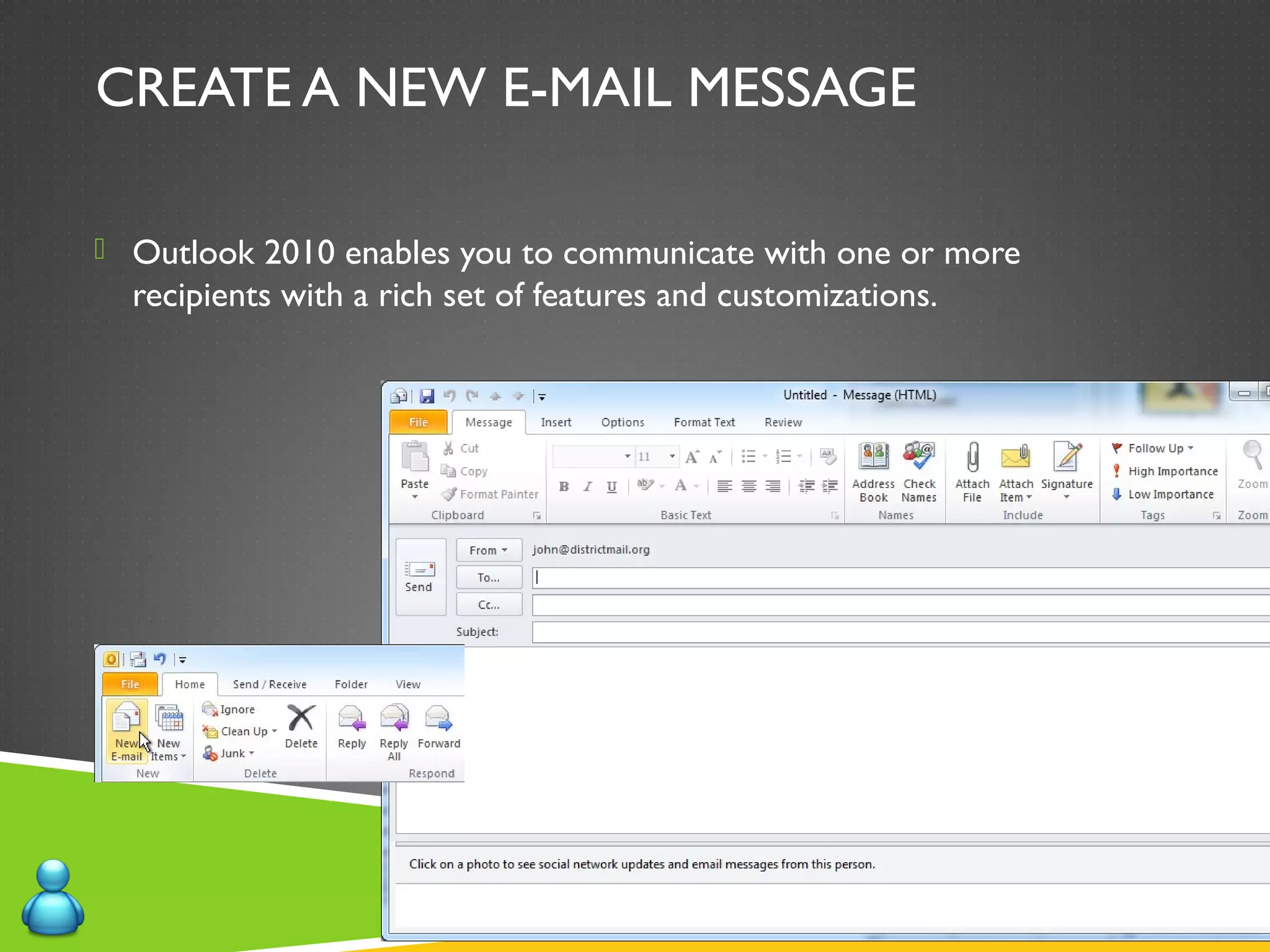Viewport: 1270px width, 952px height.
Task: Switch to Send / Receive tab
Action: [x=270, y=684]
